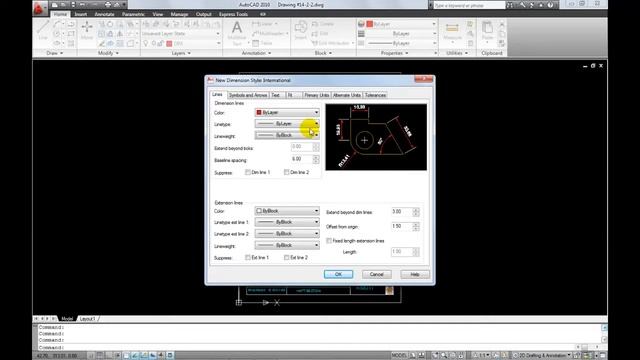
Task: Check the Dim line 1 suppress checkbox
Action: coord(248,172)
